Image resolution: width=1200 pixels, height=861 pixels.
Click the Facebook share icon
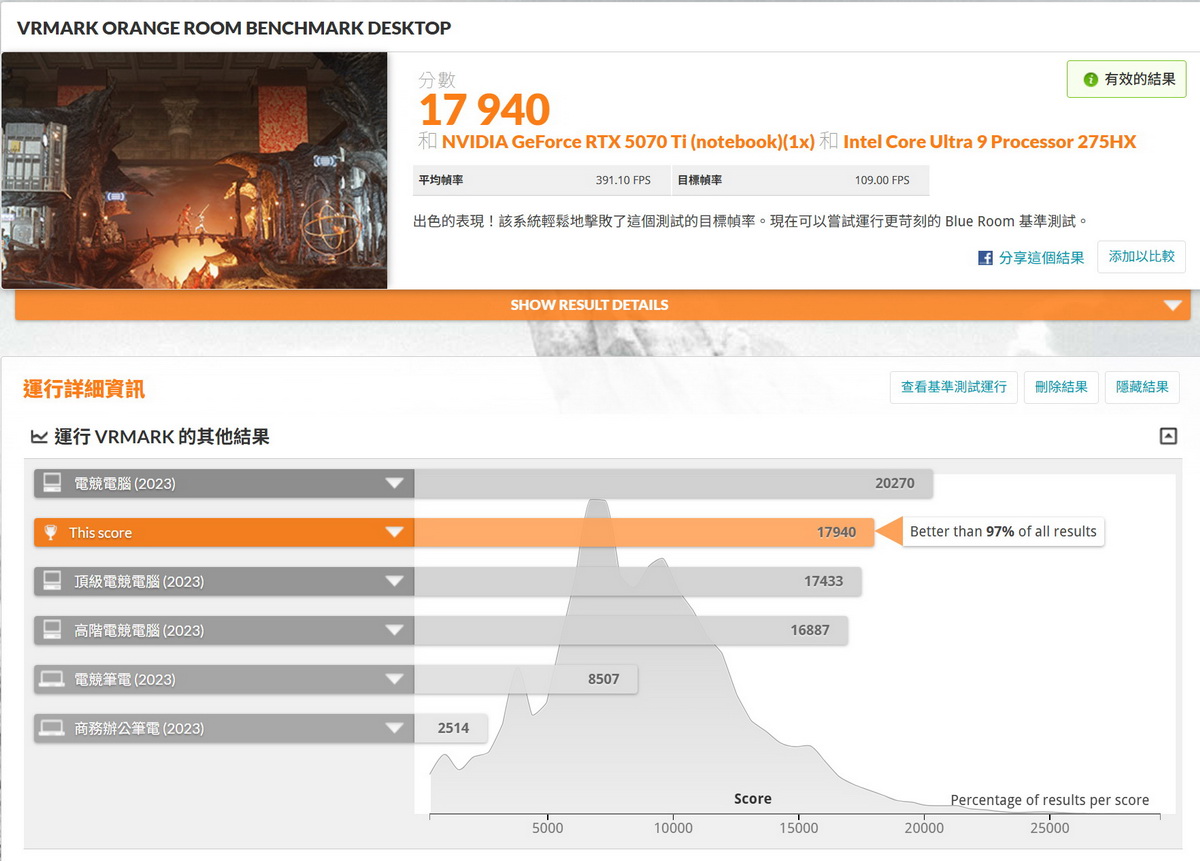tap(985, 258)
